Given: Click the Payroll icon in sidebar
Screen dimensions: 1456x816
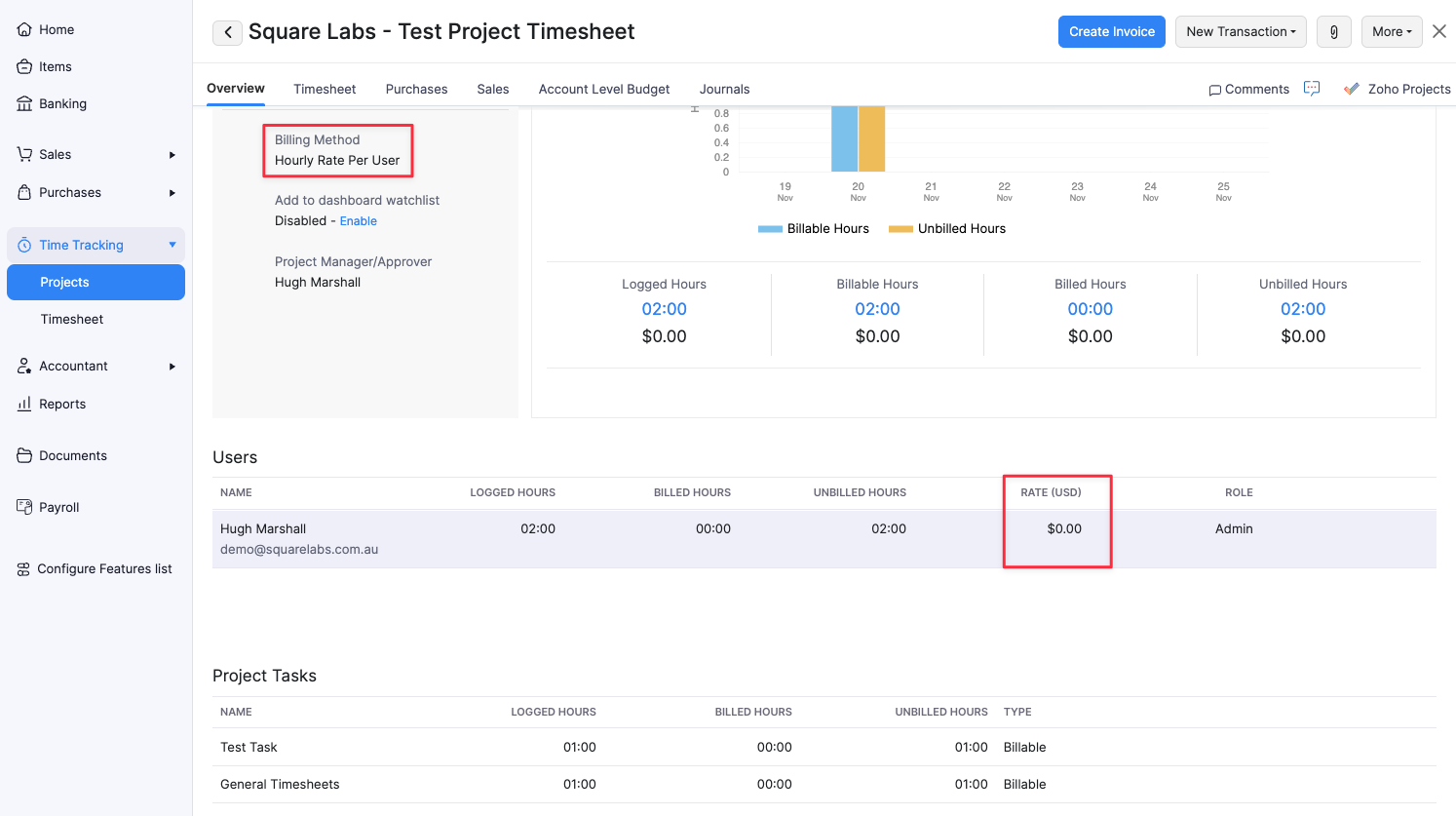Looking at the screenshot, I should point(24,507).
